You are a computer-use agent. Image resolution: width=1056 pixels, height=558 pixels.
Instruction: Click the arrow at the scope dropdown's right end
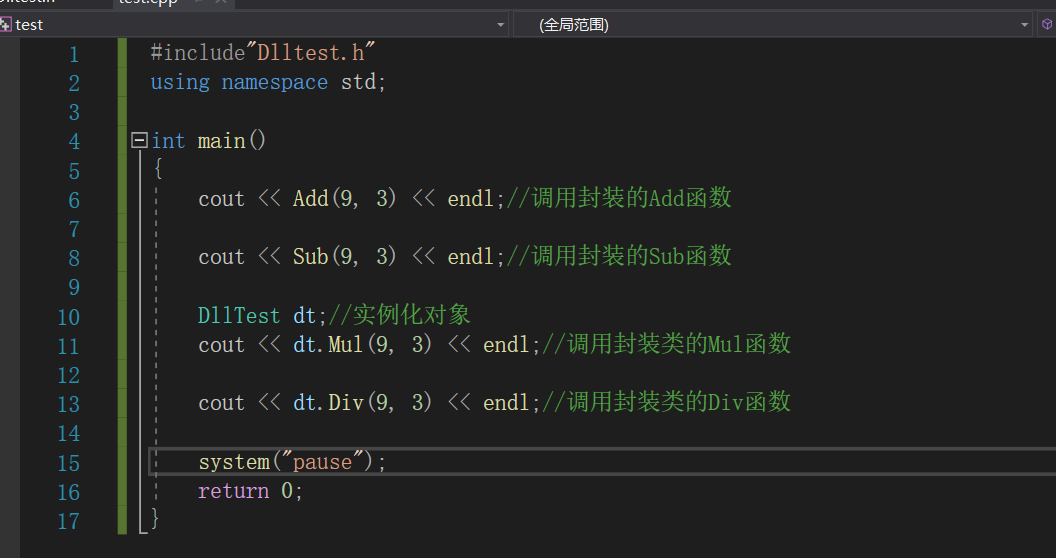(x=1025, y=24)
